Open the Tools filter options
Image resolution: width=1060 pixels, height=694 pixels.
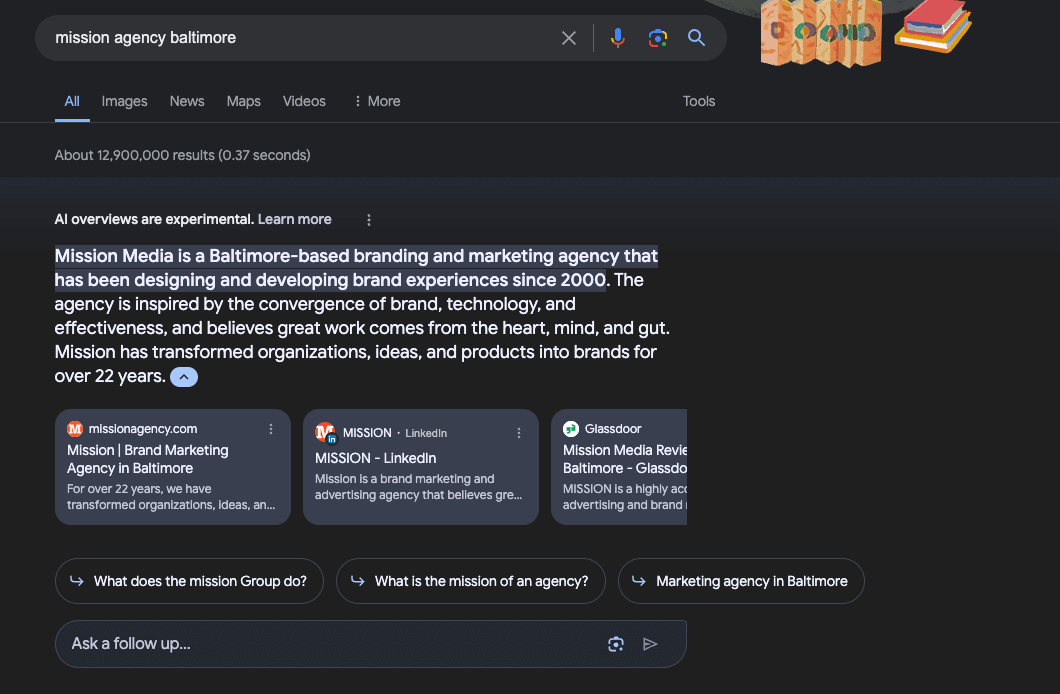698,101
